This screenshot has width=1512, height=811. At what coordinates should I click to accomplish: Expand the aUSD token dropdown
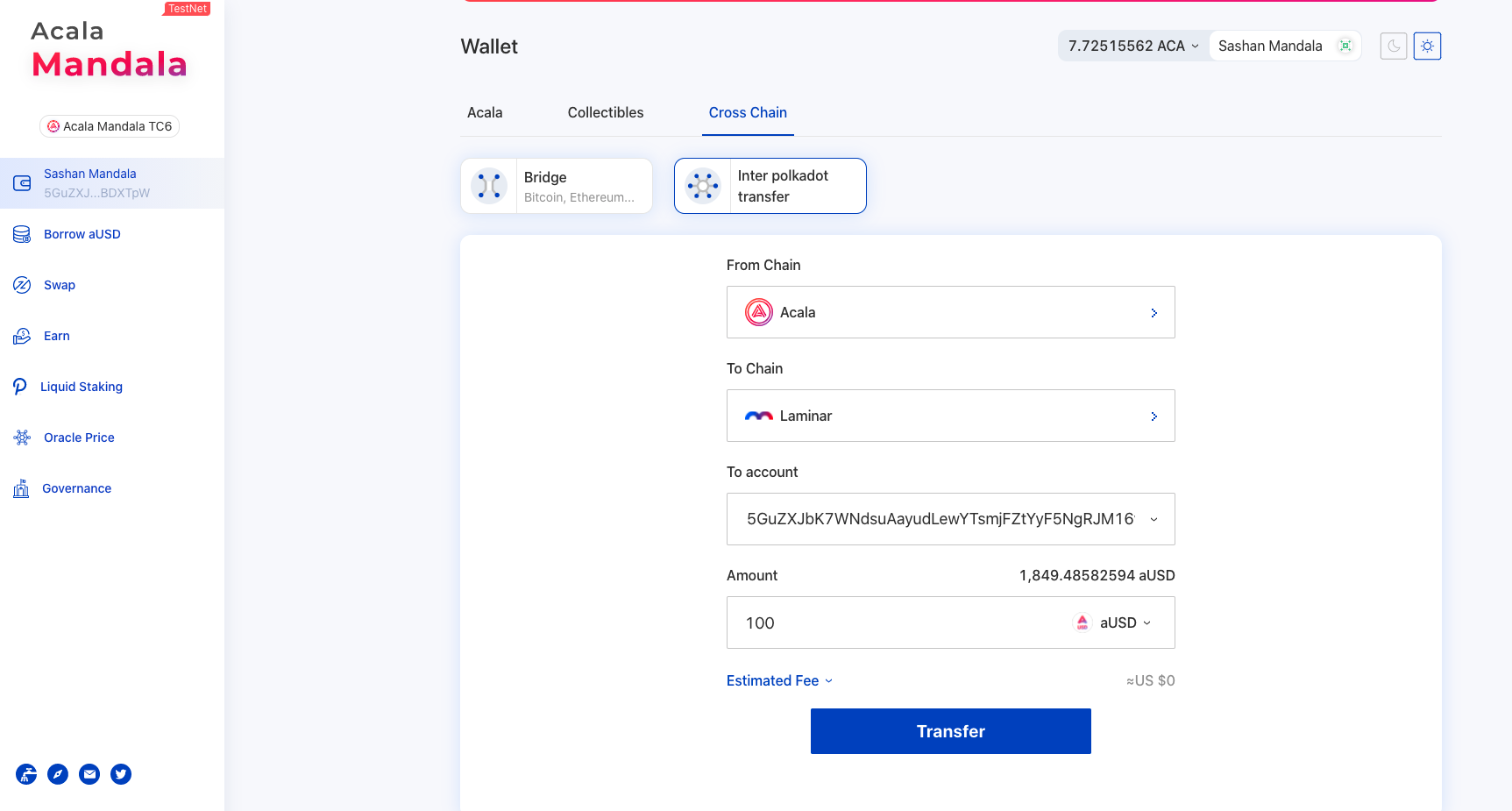(1113, 622)
